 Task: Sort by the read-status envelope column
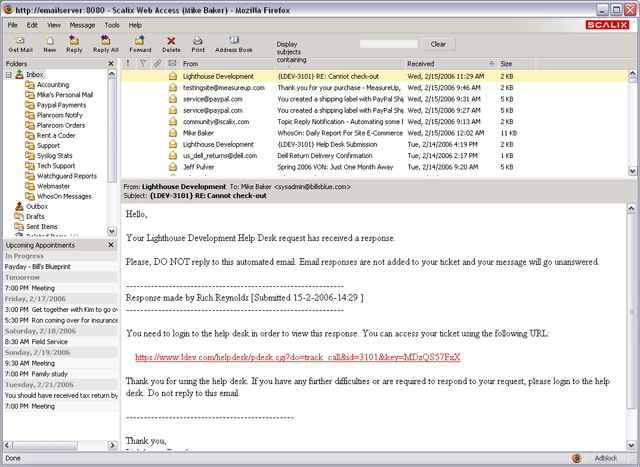[172, 63]
